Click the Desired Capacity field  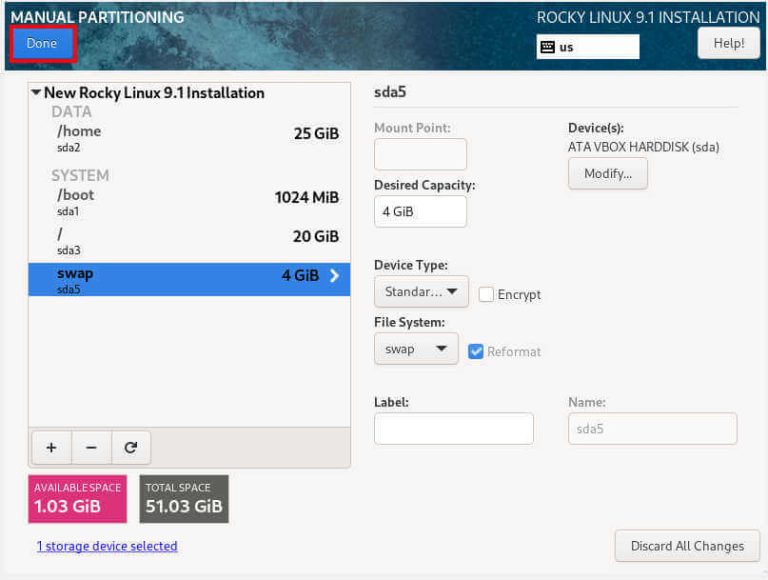420,212
